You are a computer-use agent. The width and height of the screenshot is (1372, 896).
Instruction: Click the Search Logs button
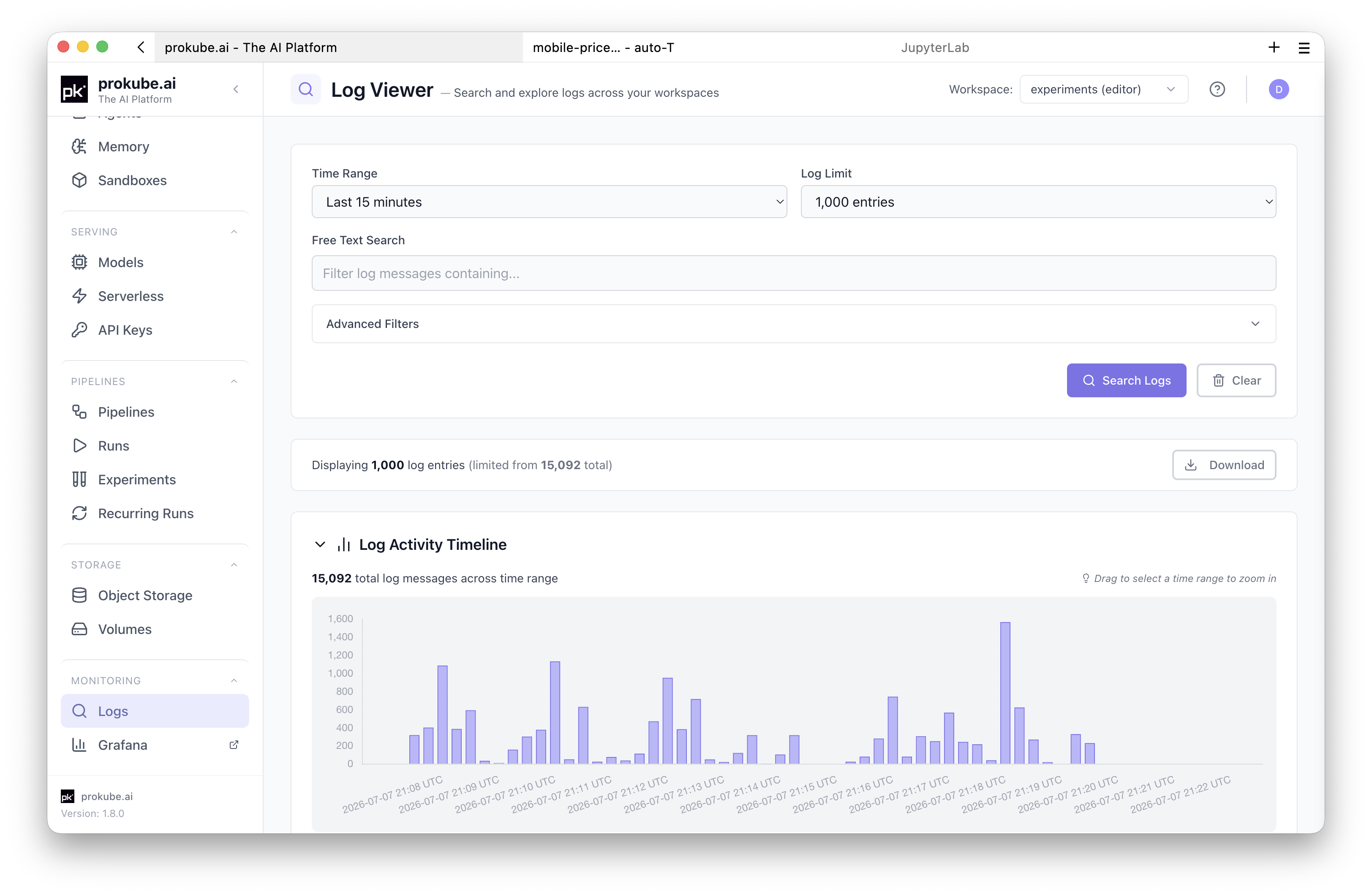[x=1126, y=381]
